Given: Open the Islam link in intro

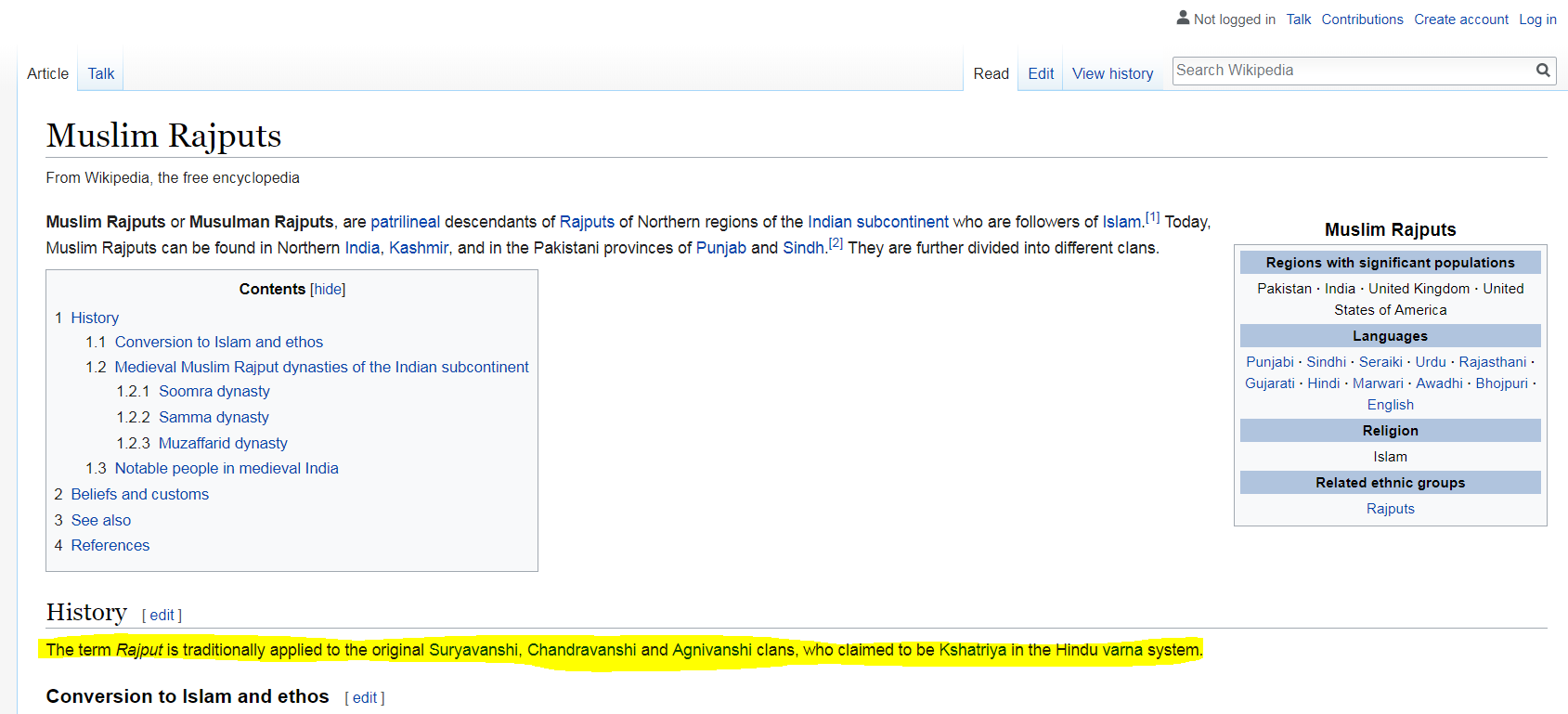Looking at the screenshot, I should [1121, 222].
